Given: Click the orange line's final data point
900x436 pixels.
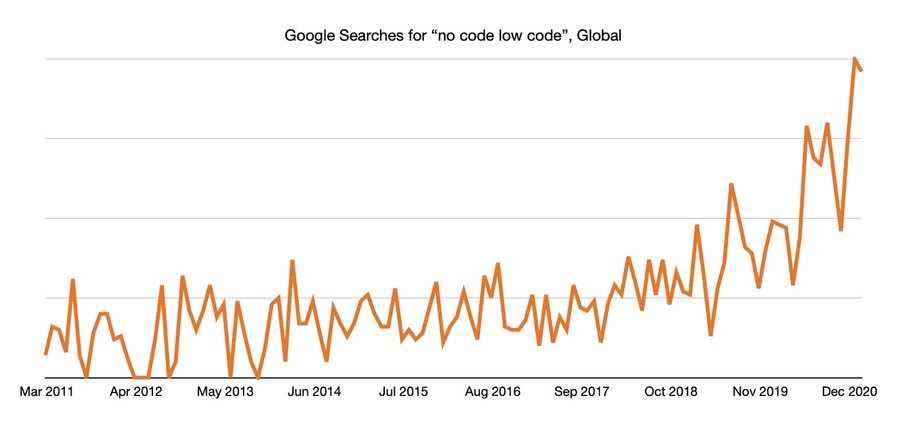Looking at the screenshot, I should pyautogui.click(x=861, y=70).
